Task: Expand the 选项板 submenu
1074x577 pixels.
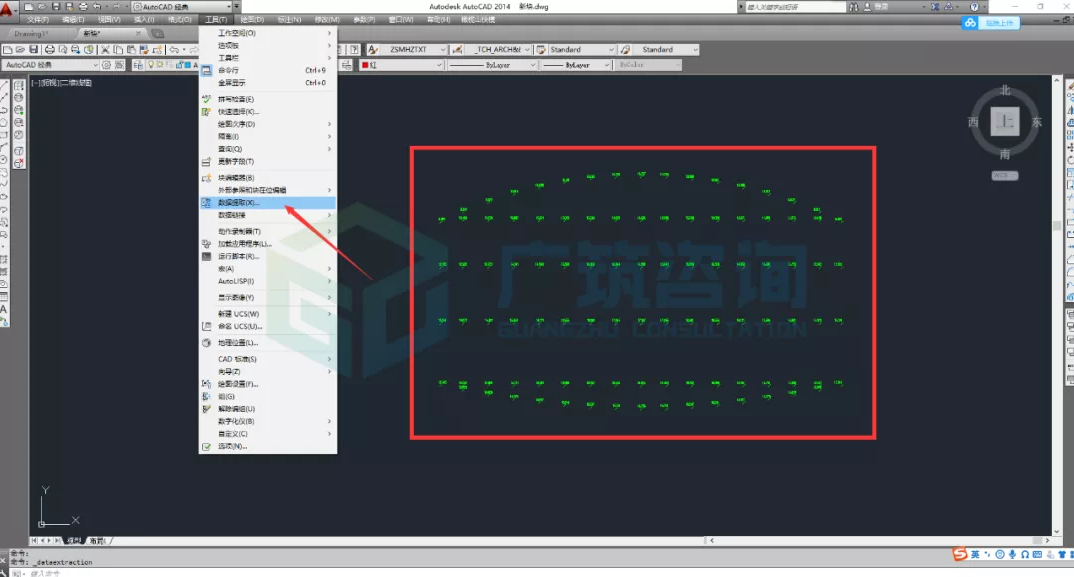Action: tap(268, 45)
